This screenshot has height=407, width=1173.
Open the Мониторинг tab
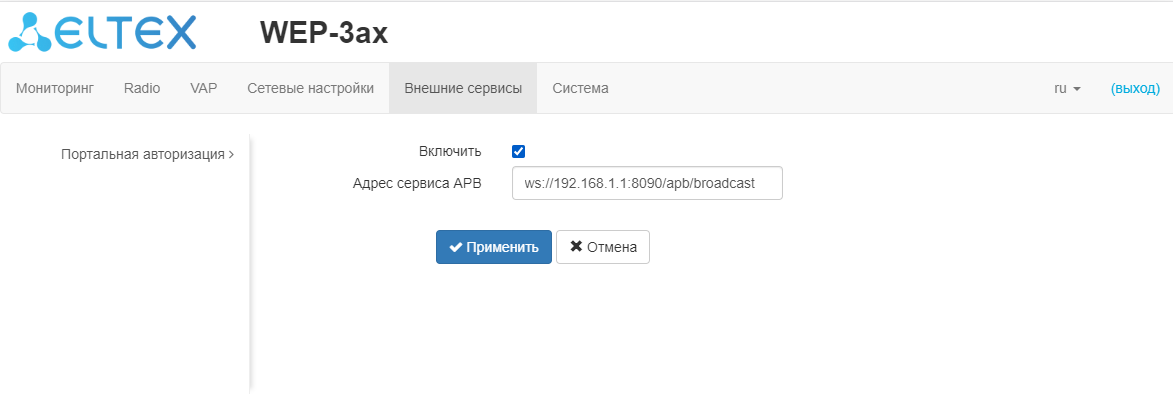[x=55, y=88]
